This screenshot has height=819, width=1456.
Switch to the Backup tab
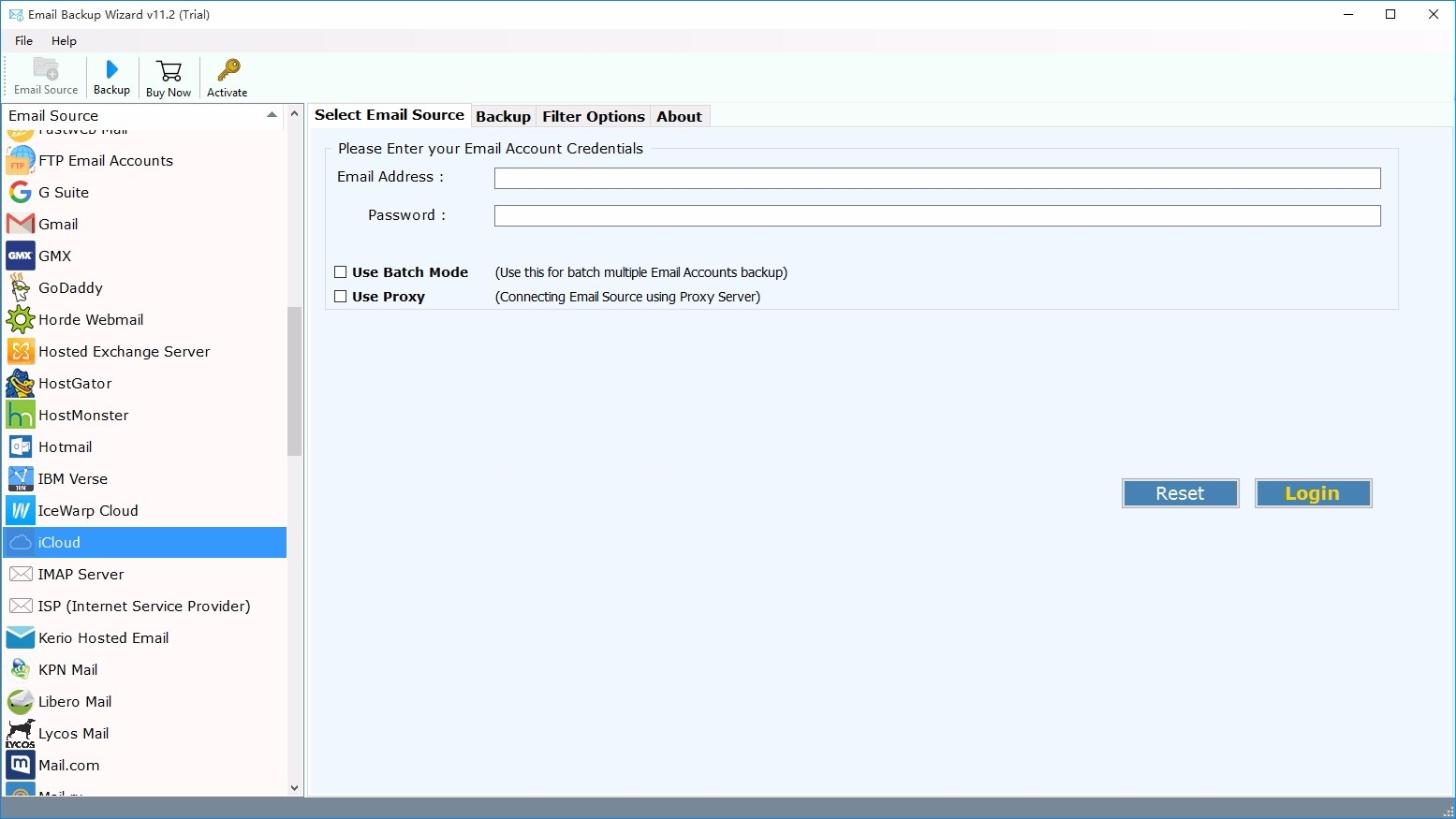(x=503, y=117)
